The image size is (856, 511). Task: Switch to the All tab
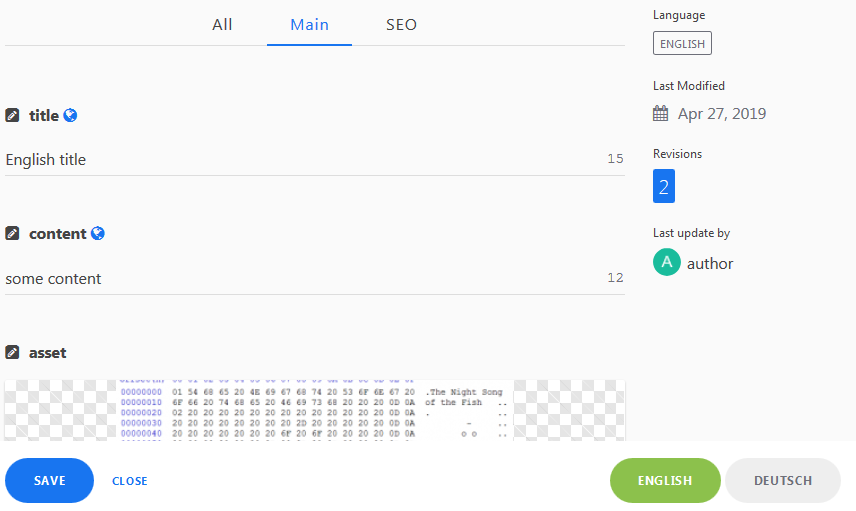(222, 25)
